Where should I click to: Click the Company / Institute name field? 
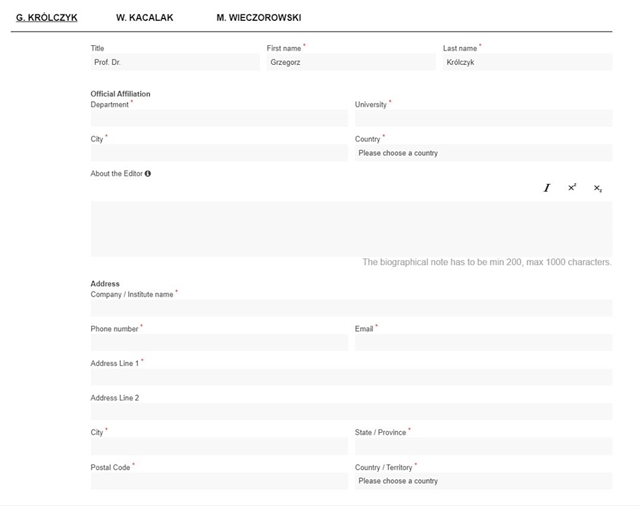pos(351,308)
